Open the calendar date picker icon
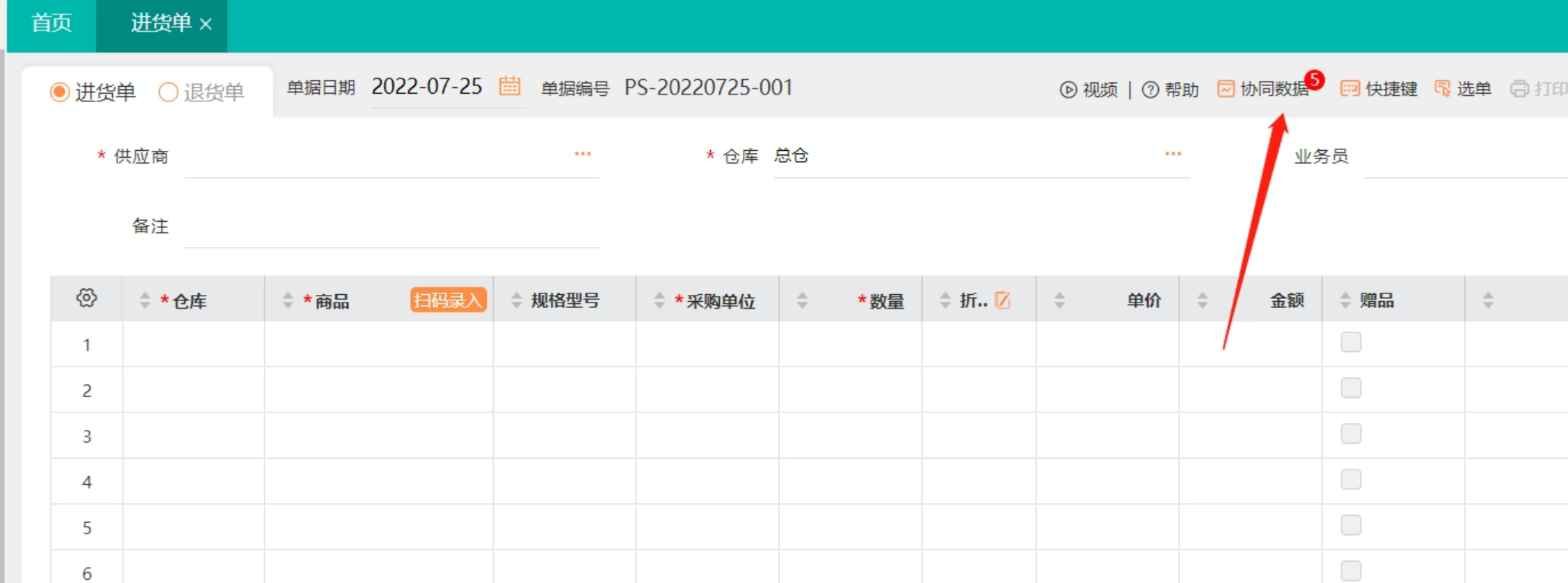The image size is (1568, 583). (x=509, y=86)
